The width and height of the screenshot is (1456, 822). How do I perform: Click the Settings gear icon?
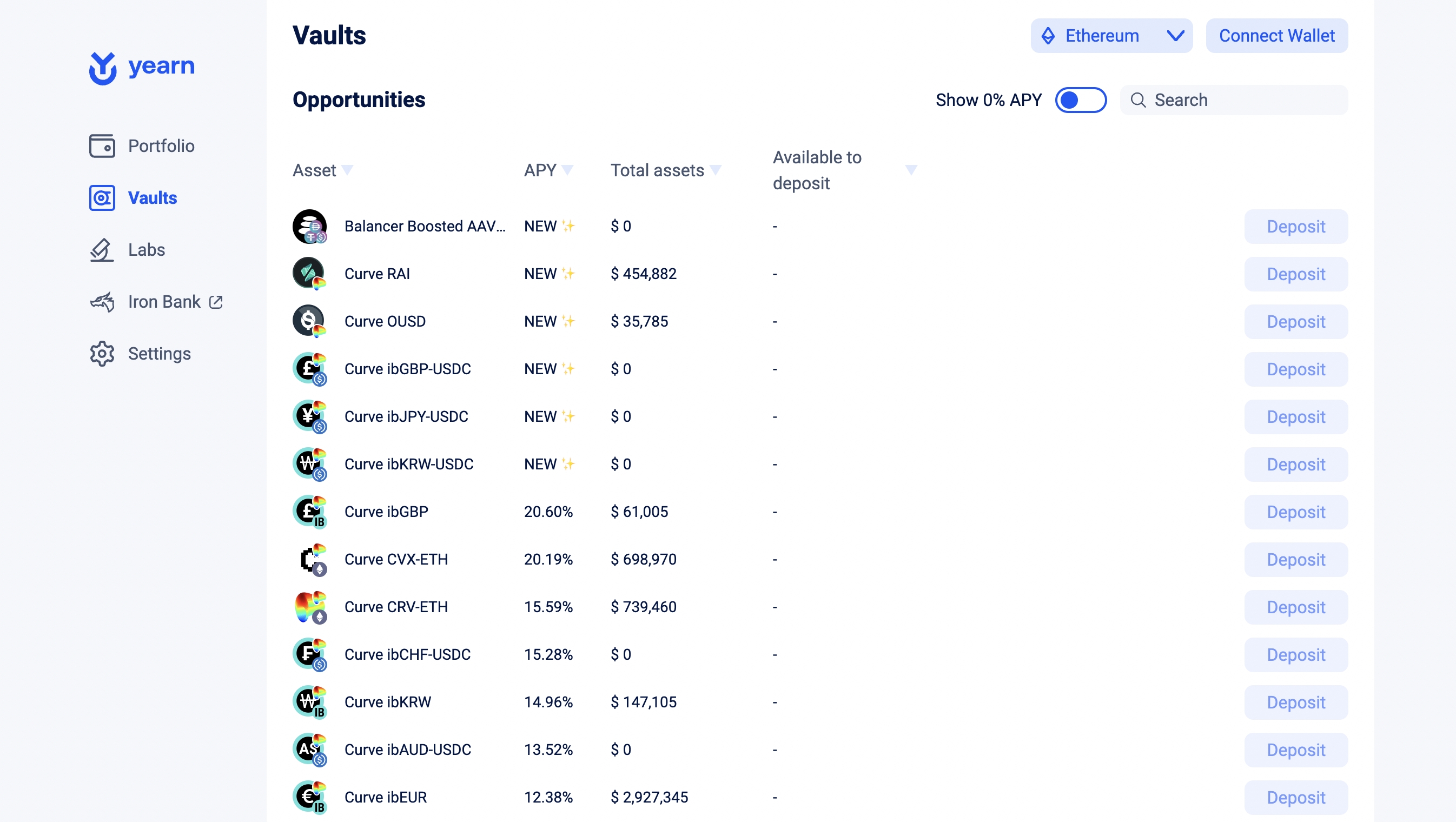point(102,354)
